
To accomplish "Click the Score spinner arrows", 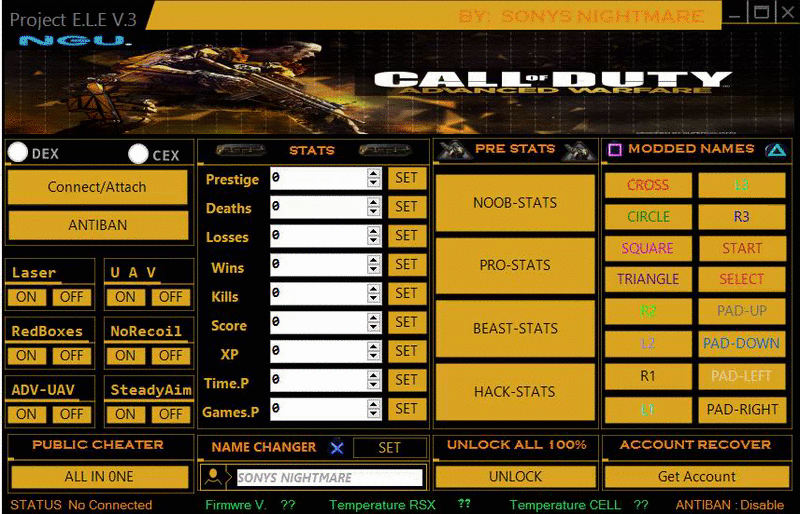I will click(x=374, y=322).
